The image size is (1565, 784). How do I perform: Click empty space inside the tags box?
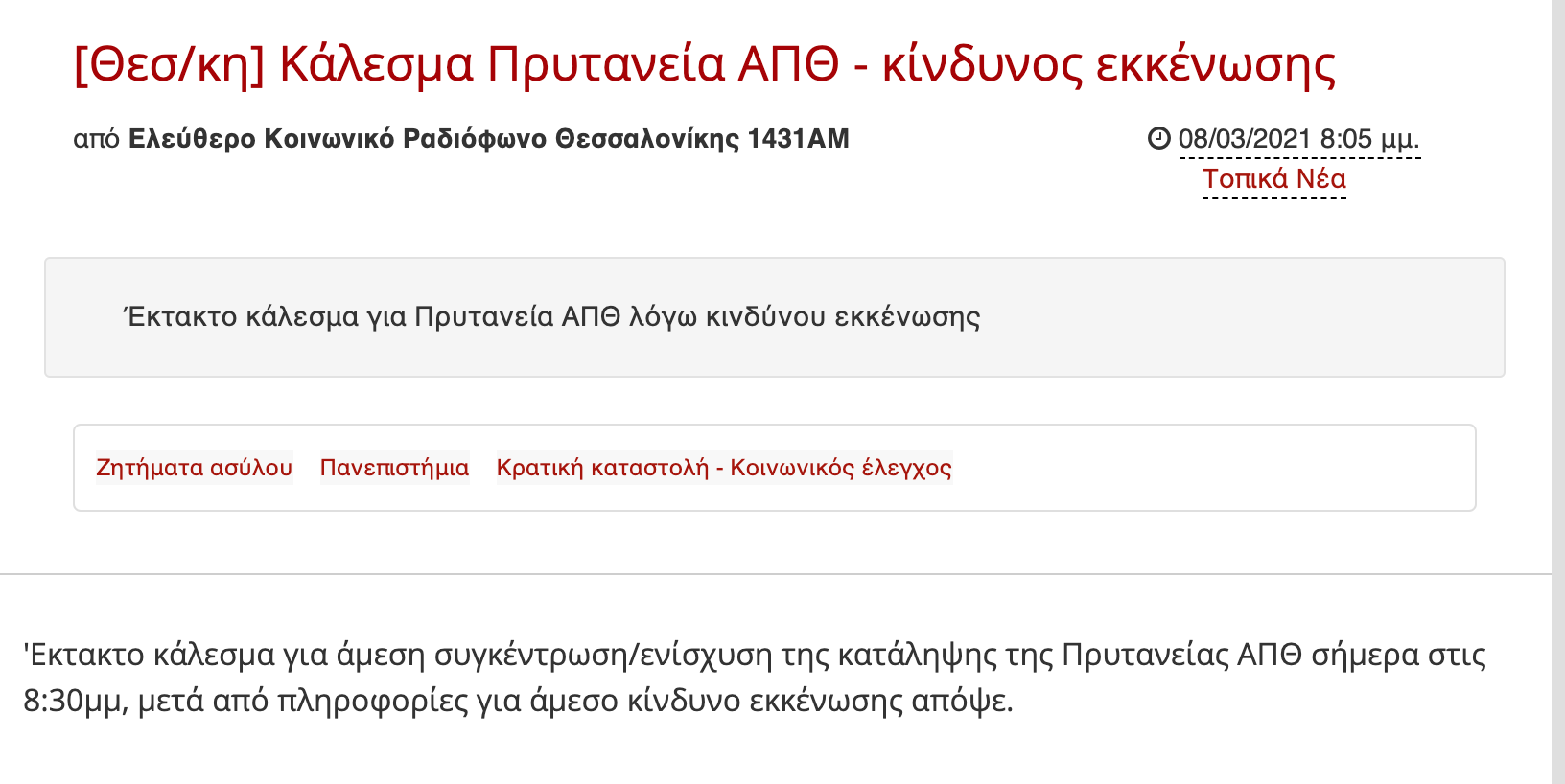pos(1208,468)
